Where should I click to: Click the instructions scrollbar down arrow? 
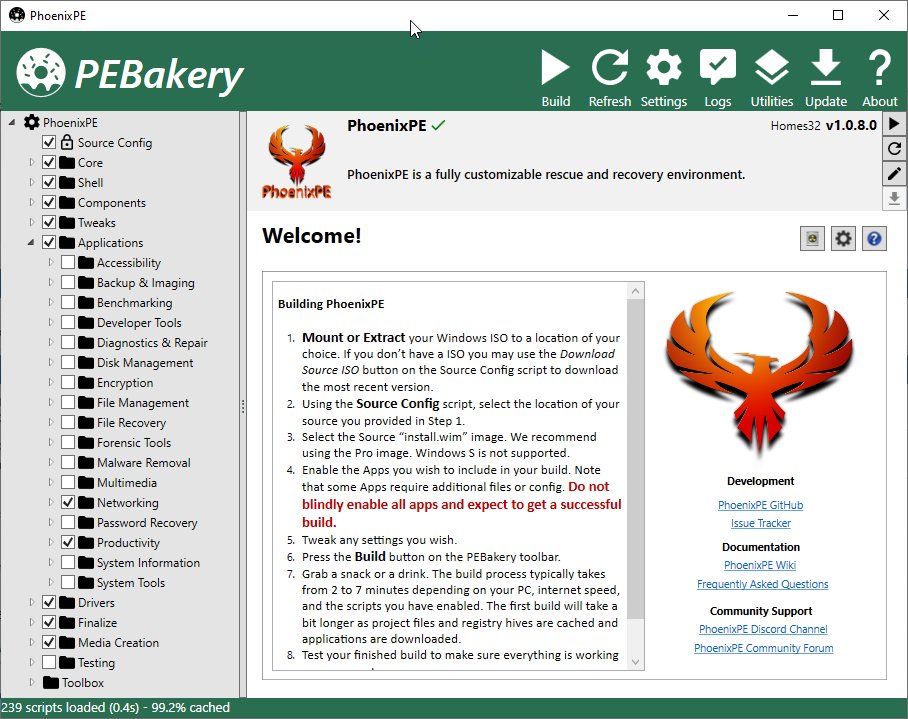(x=635, y=662)
